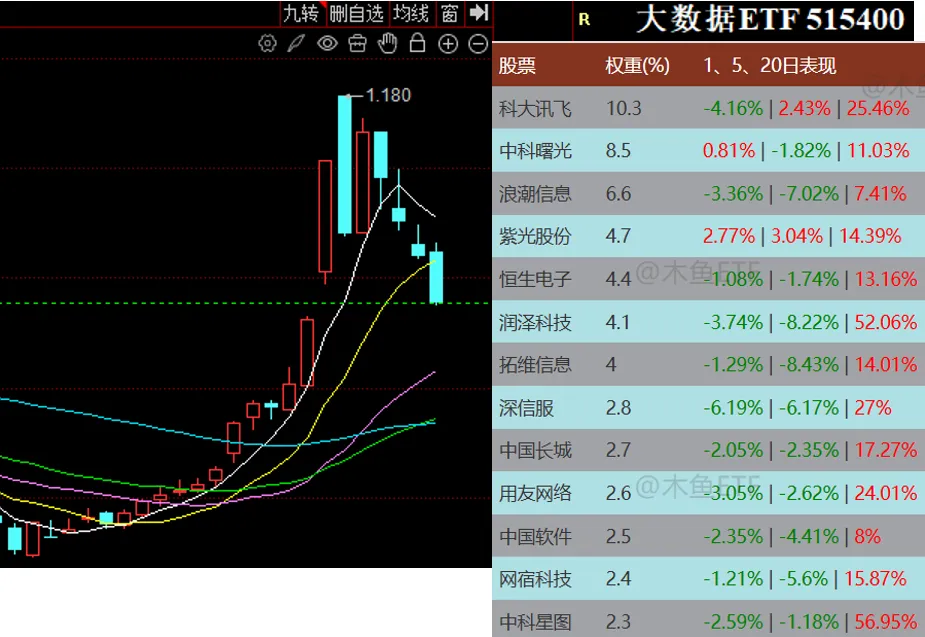Click the 1.180 peak price label
The width and height of the screenshot is (925, 637).
click(x=388, y=95)
